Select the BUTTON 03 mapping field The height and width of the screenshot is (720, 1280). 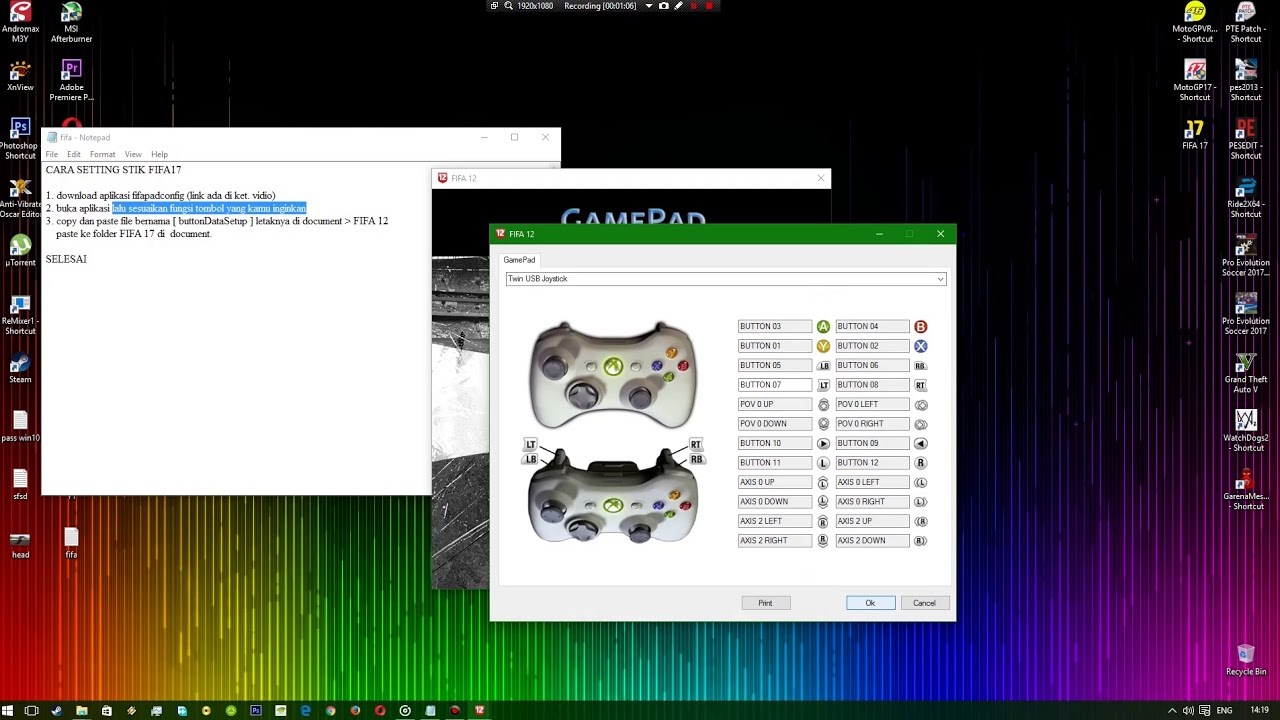point(775,327)
